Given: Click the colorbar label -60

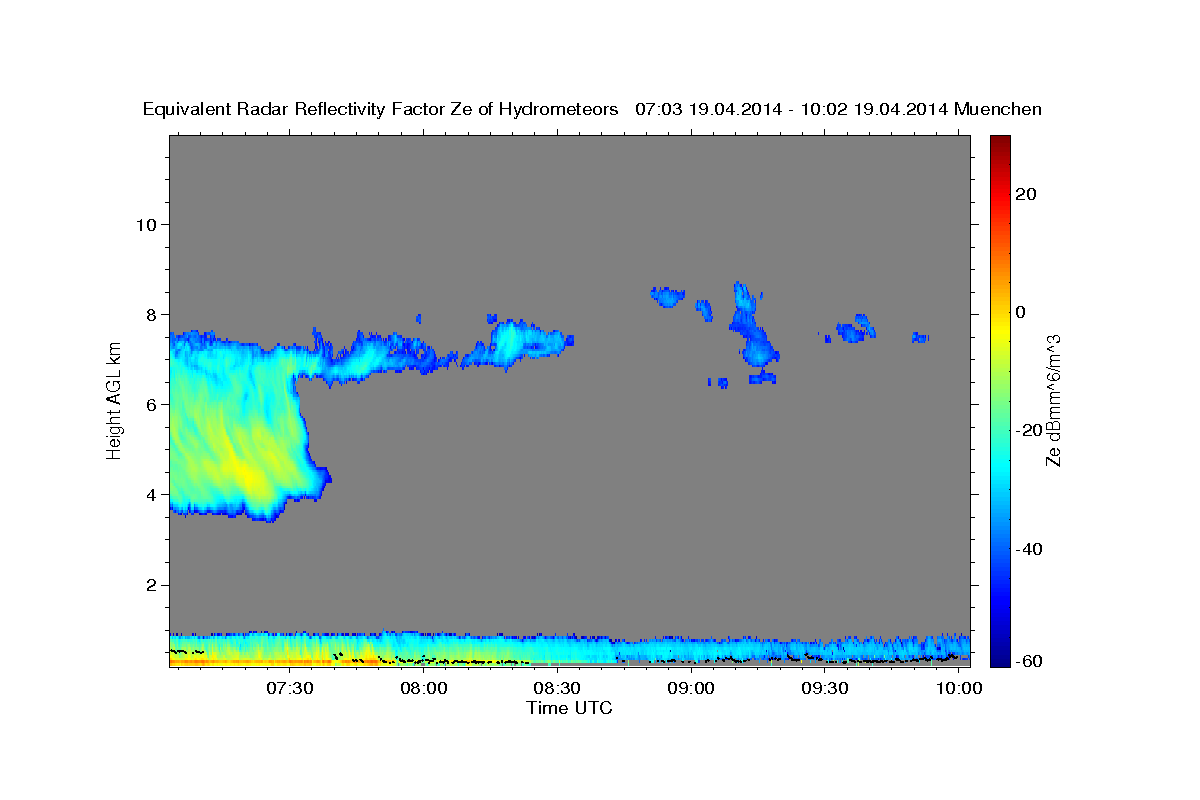Looking at the screenshot, I should [1030, 660].
